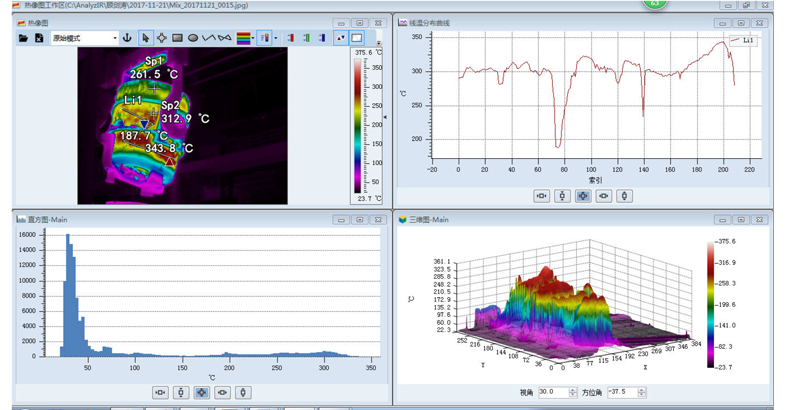Screen dimensions: 786x410
Task: Click the temperature color scale bar
Action: tap(358, 125)
